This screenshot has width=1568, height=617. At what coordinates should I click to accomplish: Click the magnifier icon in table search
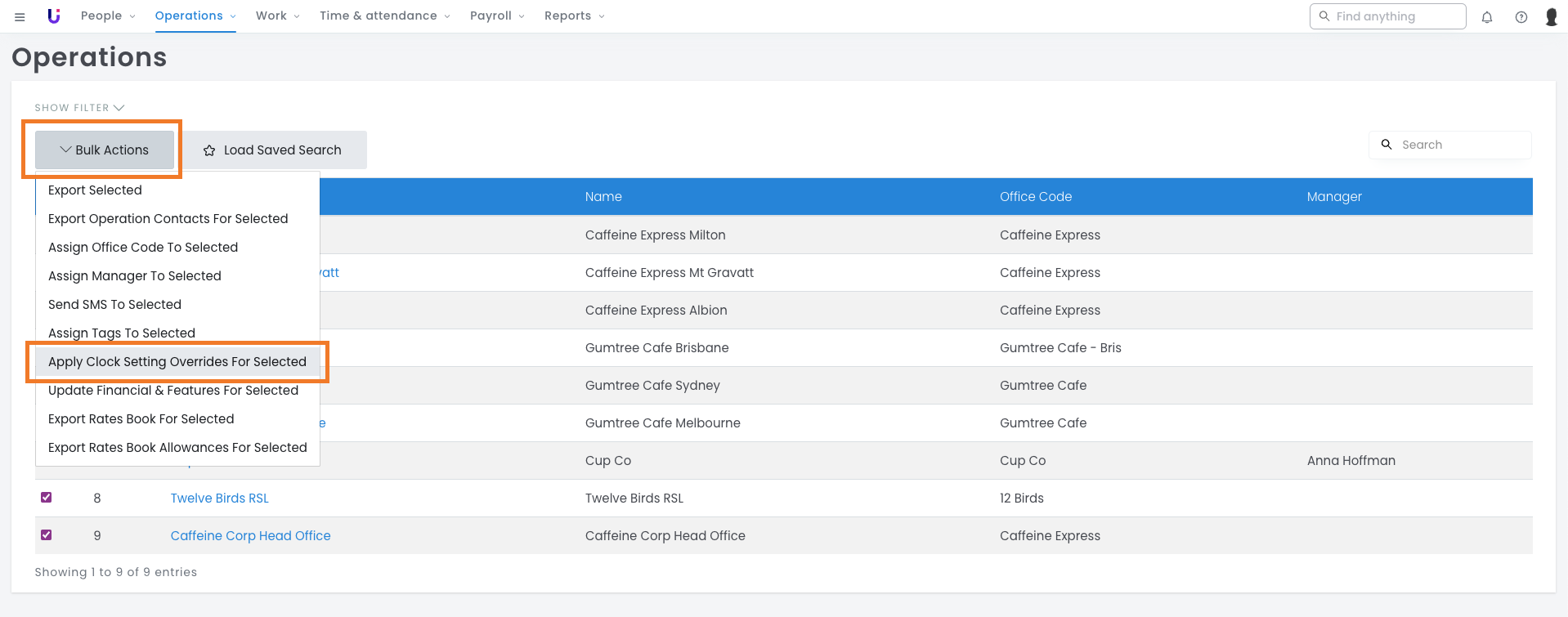[1387, 145]
